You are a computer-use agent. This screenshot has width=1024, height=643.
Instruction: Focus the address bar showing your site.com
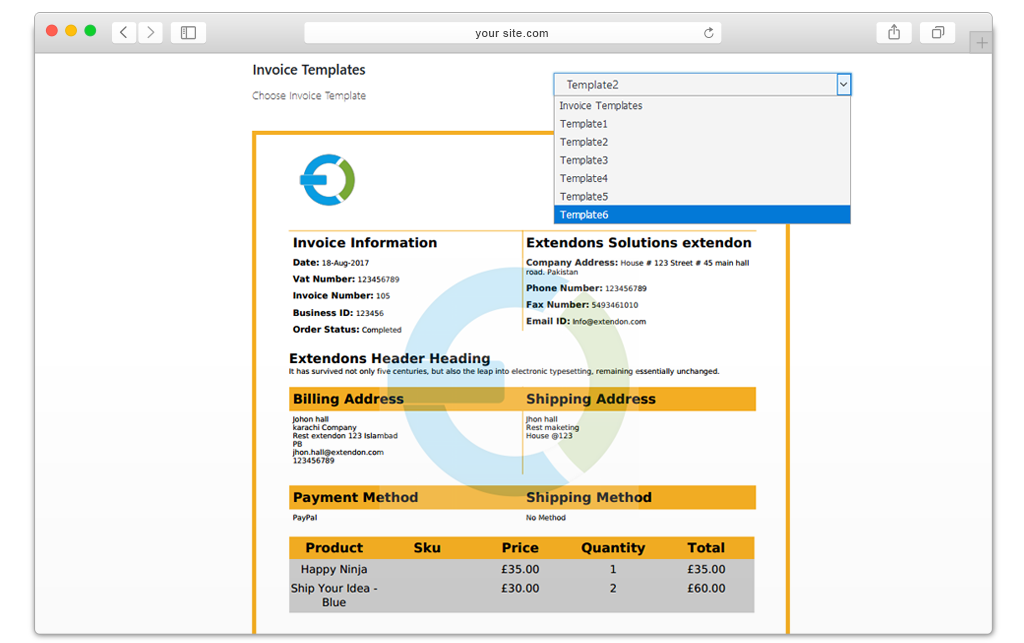tap(513, 33)
